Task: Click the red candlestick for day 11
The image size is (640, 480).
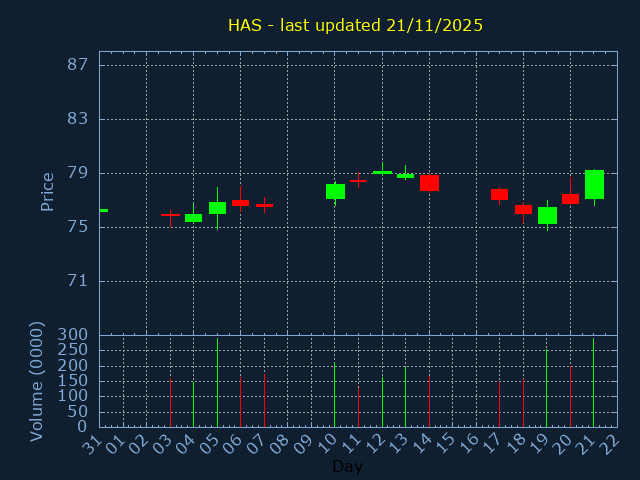Action: click(x=358, y=180)
